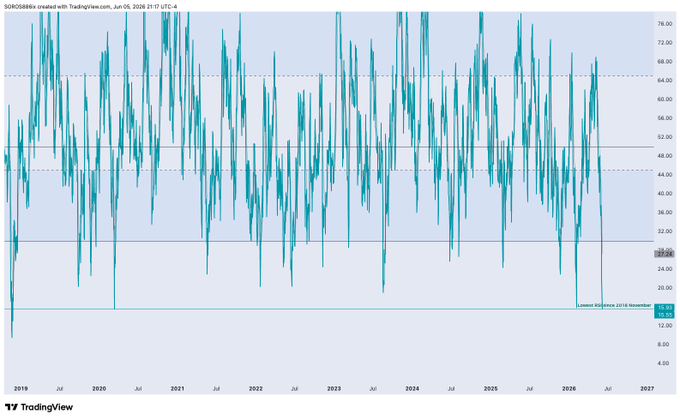This screenshot has height=420, width=680.
Task: Click the "Jul" label between 2020 and 2021
Action: (x=138, y=389)
